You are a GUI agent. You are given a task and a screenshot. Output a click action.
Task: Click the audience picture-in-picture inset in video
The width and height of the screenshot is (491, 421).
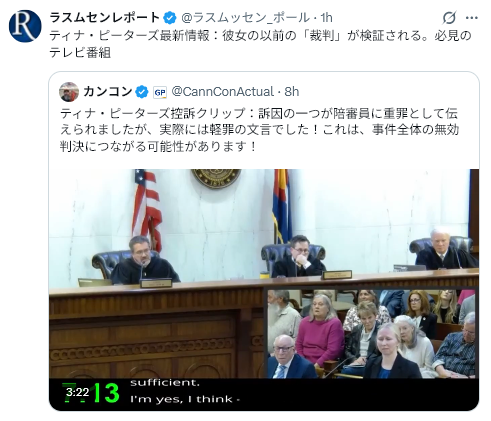[371, 334]
